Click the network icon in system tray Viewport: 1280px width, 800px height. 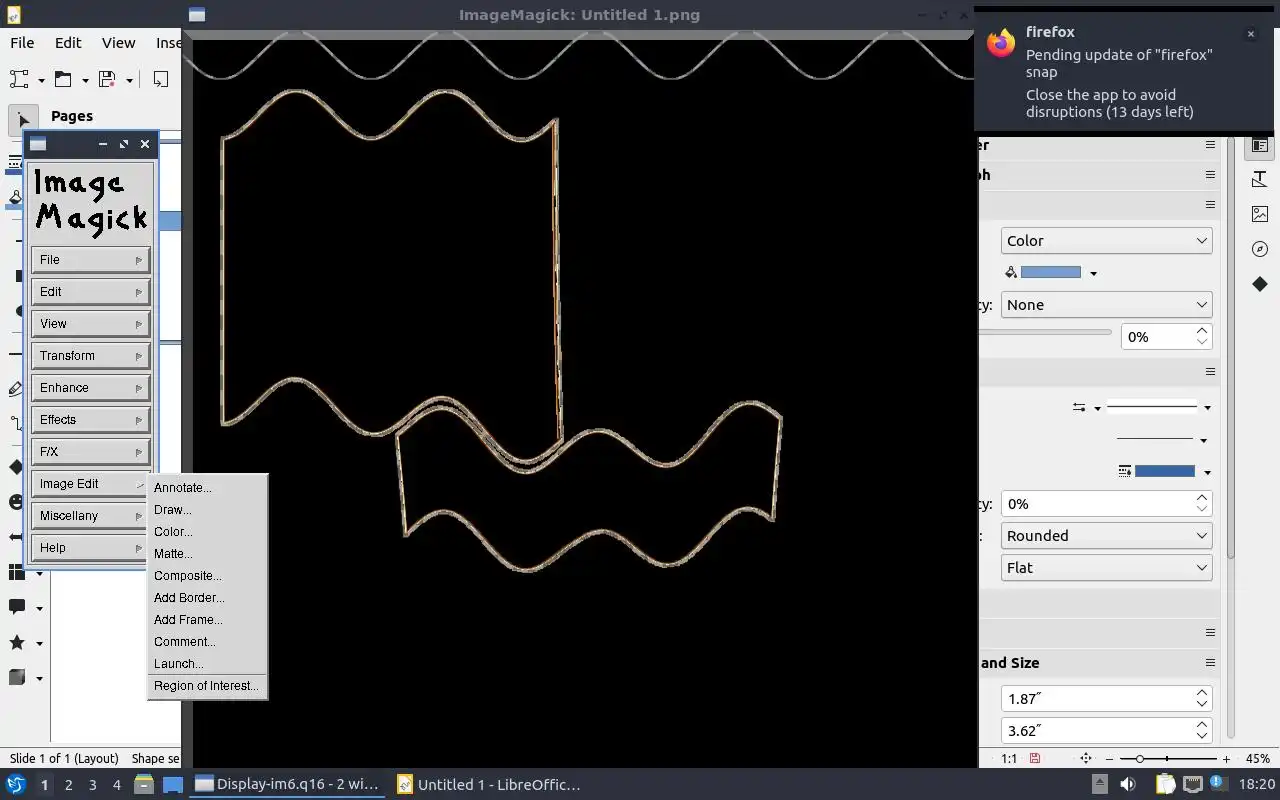point(1193,784)
